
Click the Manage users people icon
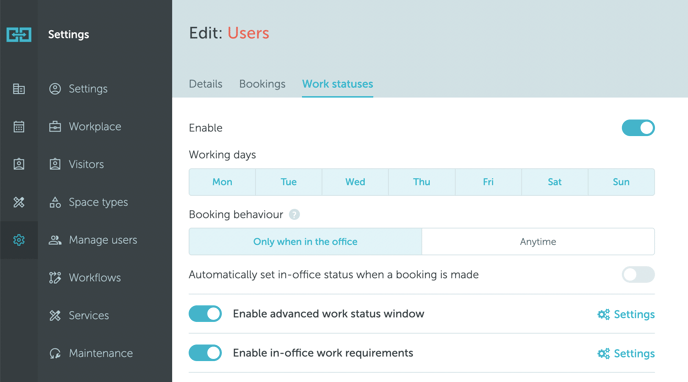(55, 240)
